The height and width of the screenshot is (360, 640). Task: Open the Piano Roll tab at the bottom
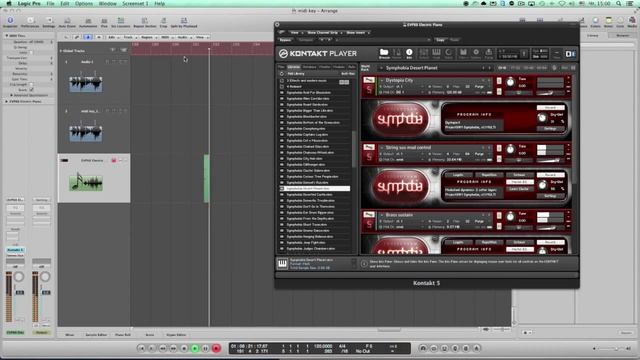click(x=122, y=335)
